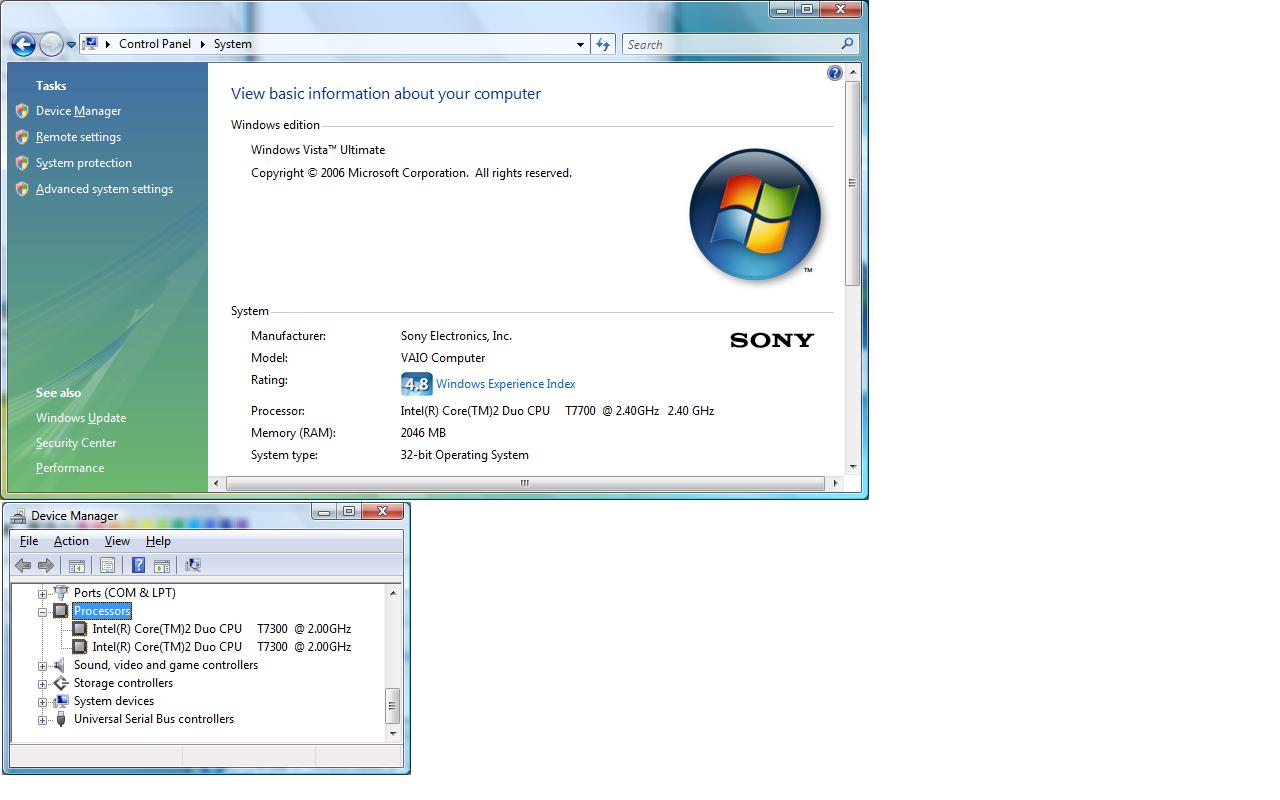
Task: Open the recent pages dropdown beside the navigation arrows
Action: click(71, 45)
